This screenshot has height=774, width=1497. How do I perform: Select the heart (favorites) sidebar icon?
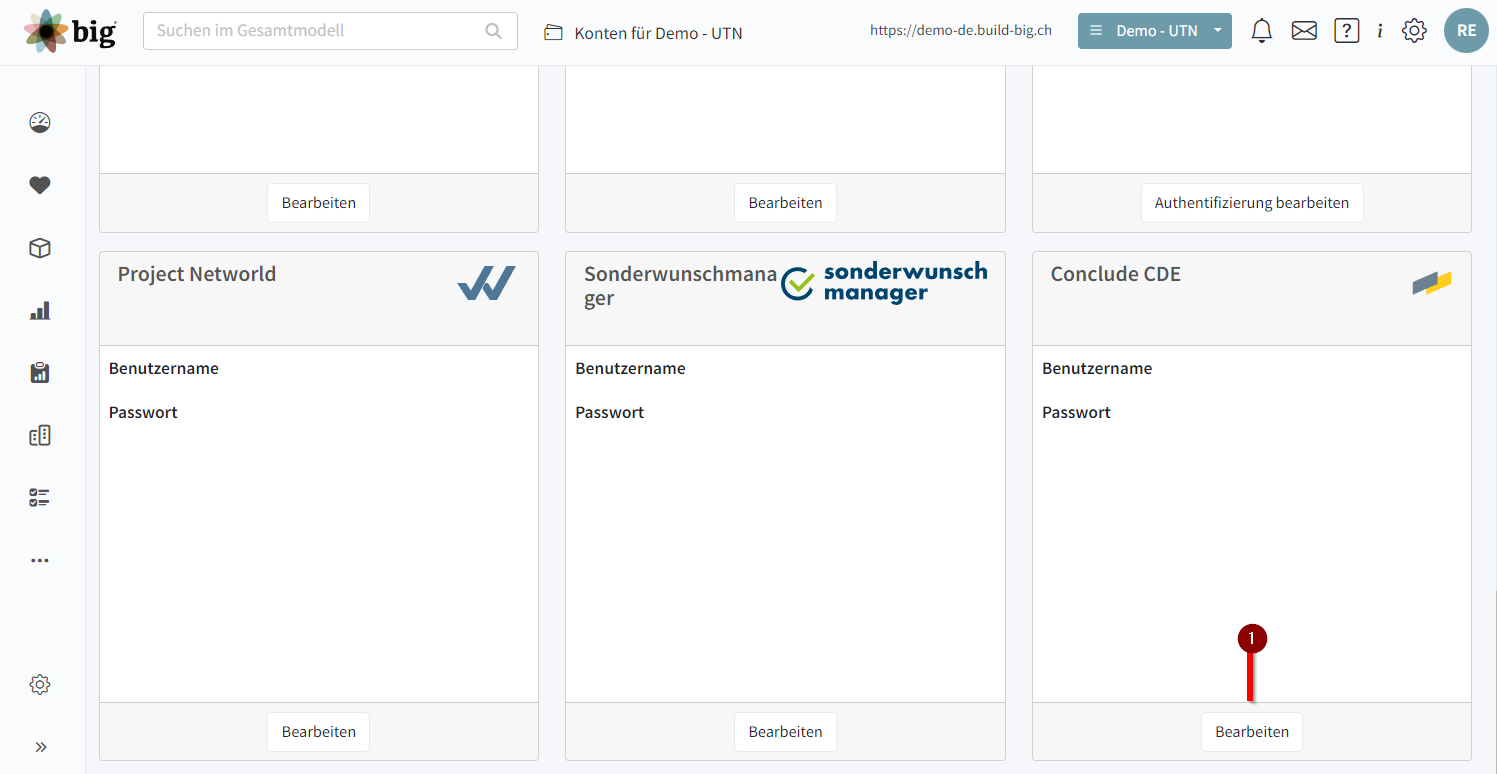click(40, 185)
